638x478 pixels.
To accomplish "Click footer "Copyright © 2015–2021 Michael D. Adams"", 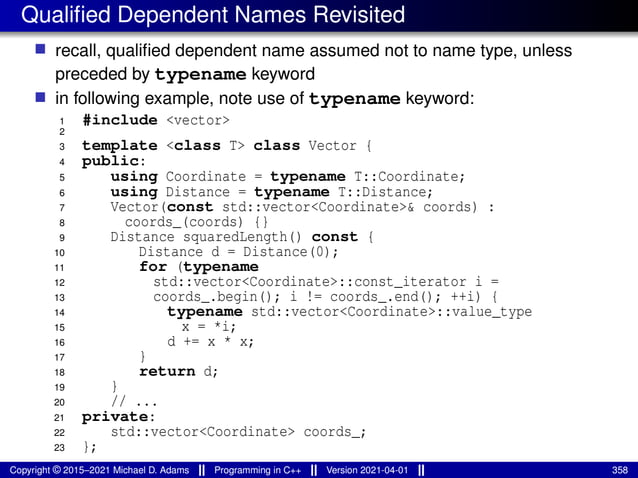I will [99, 470].
